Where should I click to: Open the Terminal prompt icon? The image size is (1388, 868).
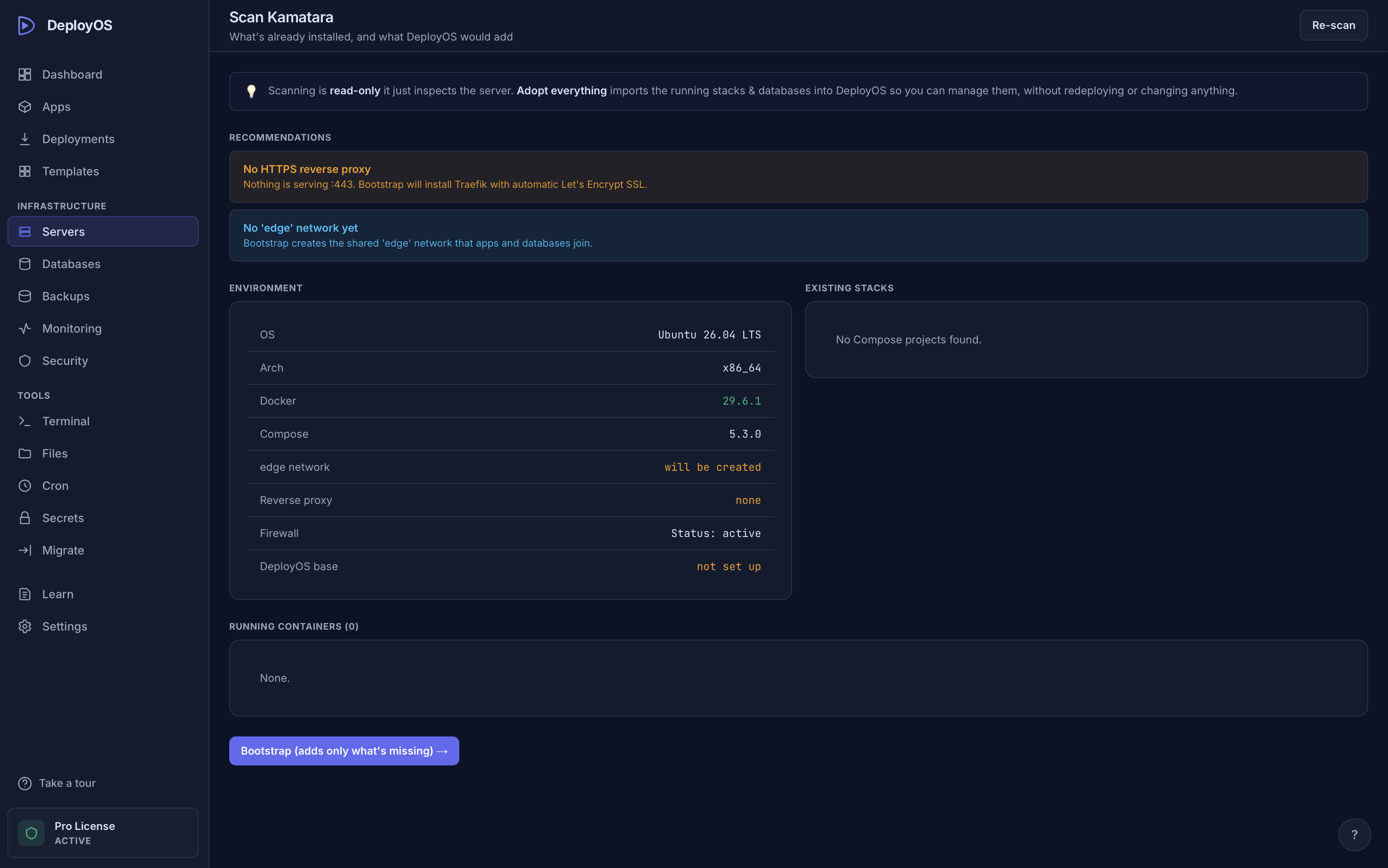click(x=25, y=421)
